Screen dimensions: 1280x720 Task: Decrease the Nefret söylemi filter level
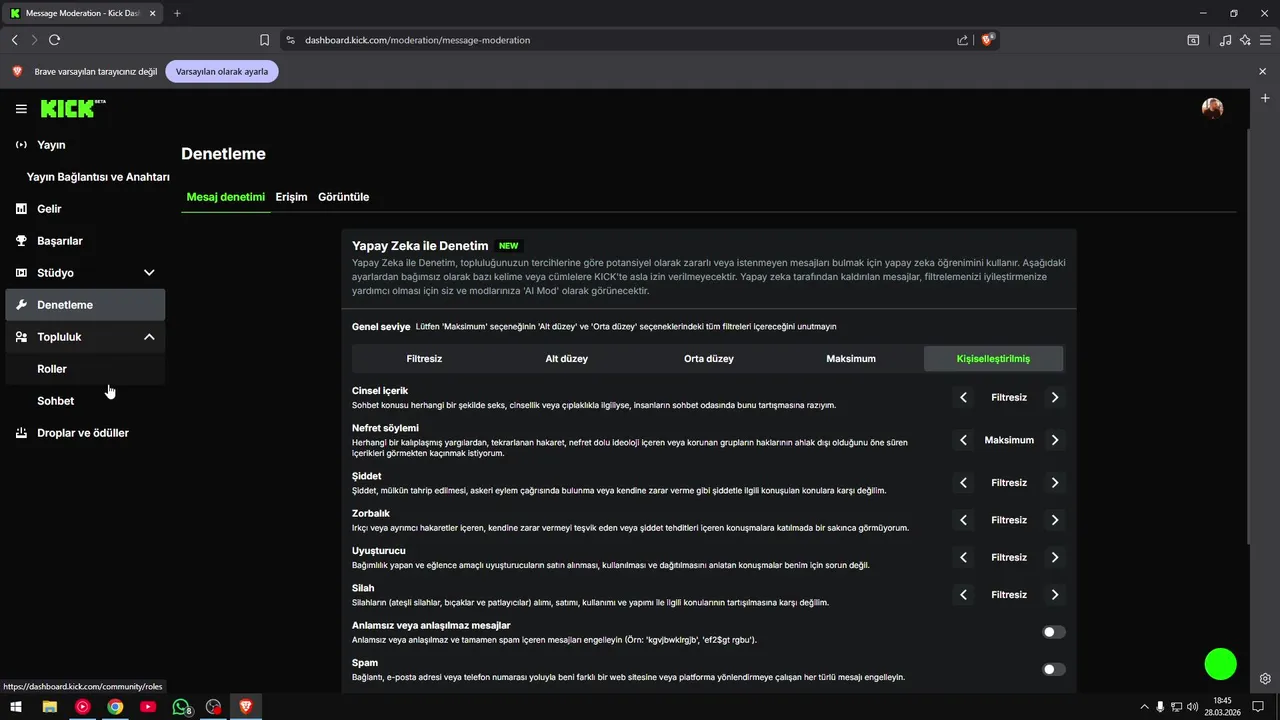(x=963, y=440)
